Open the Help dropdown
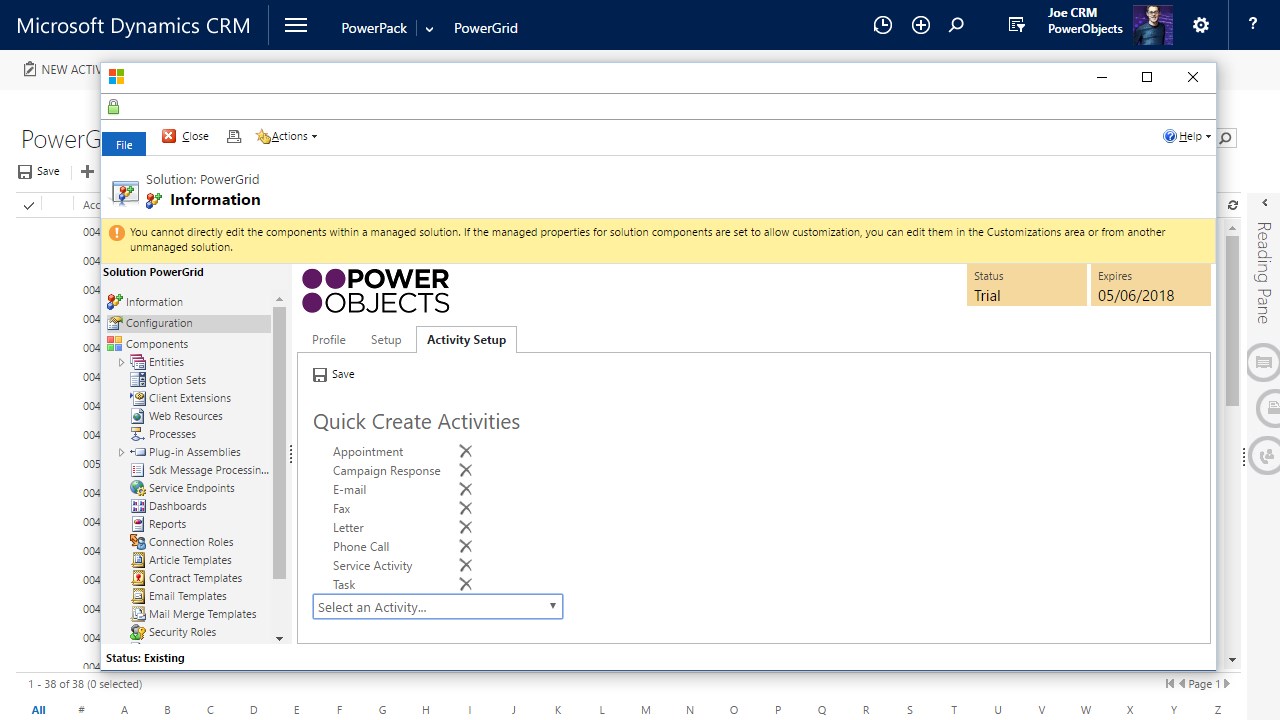This screenshot has width=1280, height=720. (x=1187, y=136)
